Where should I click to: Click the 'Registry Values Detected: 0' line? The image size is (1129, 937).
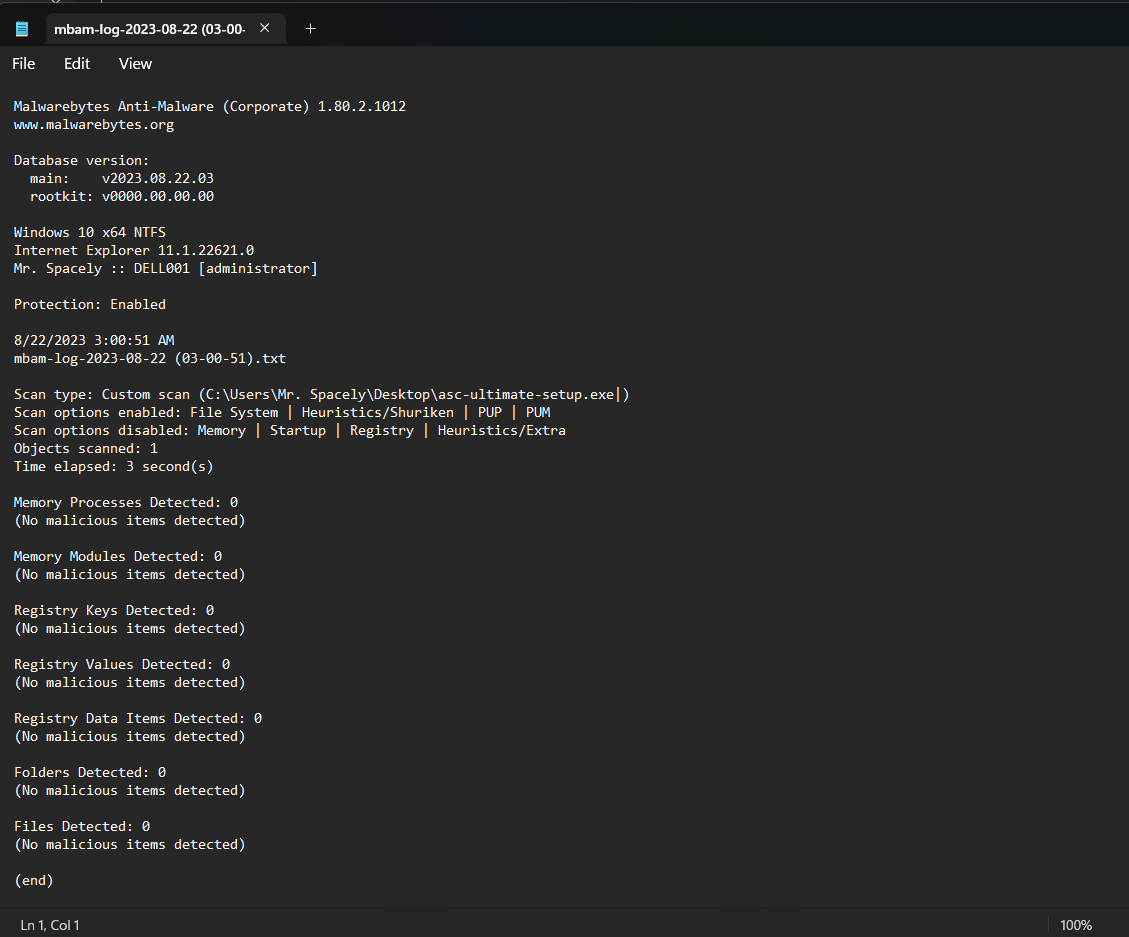(122, 664)
